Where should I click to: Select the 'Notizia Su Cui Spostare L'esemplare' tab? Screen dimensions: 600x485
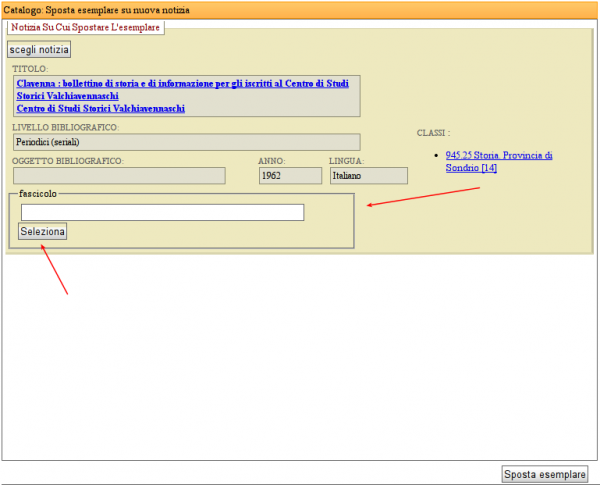click(85, 27)
